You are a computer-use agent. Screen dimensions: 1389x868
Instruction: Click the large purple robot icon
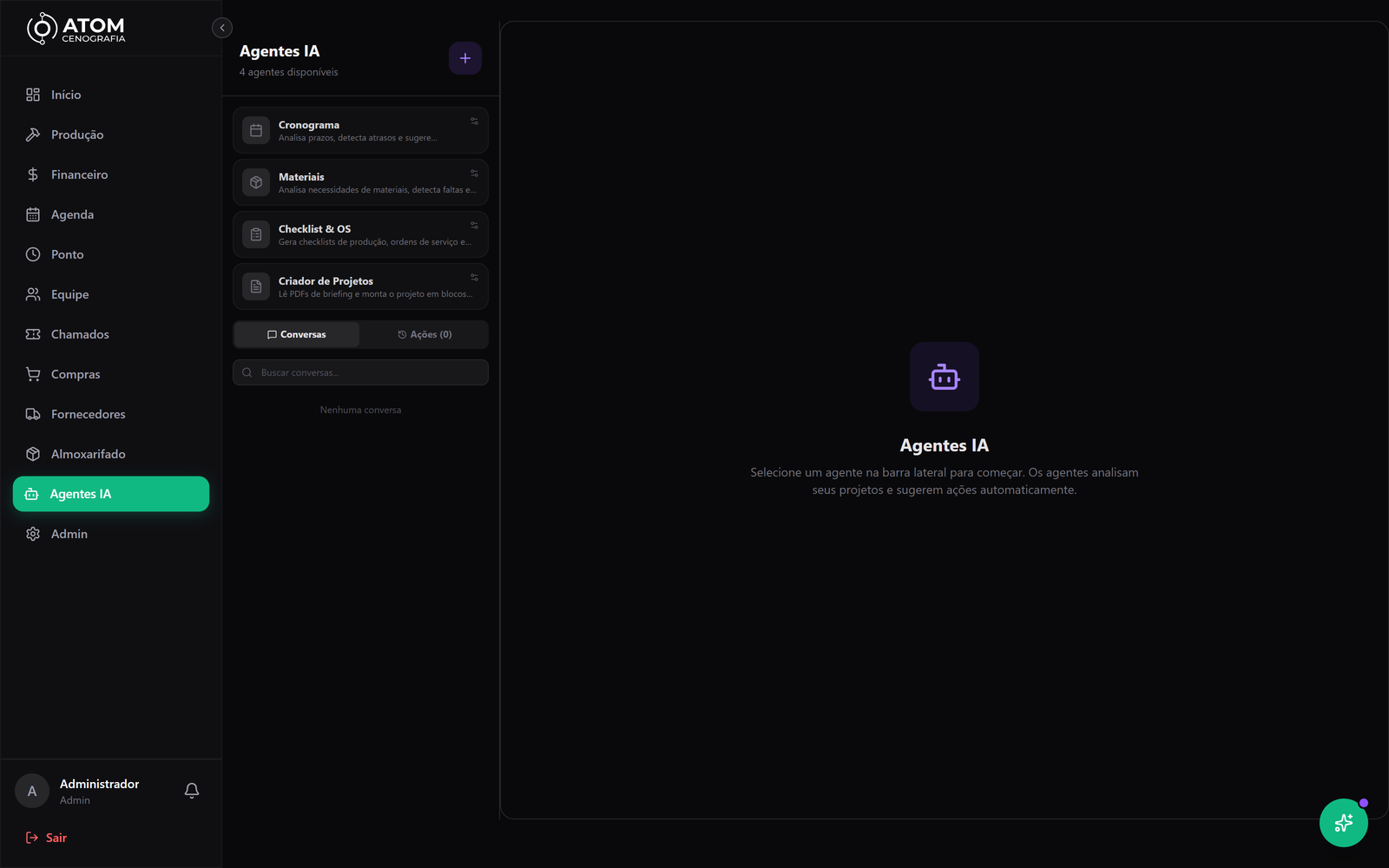click(945, 377)
